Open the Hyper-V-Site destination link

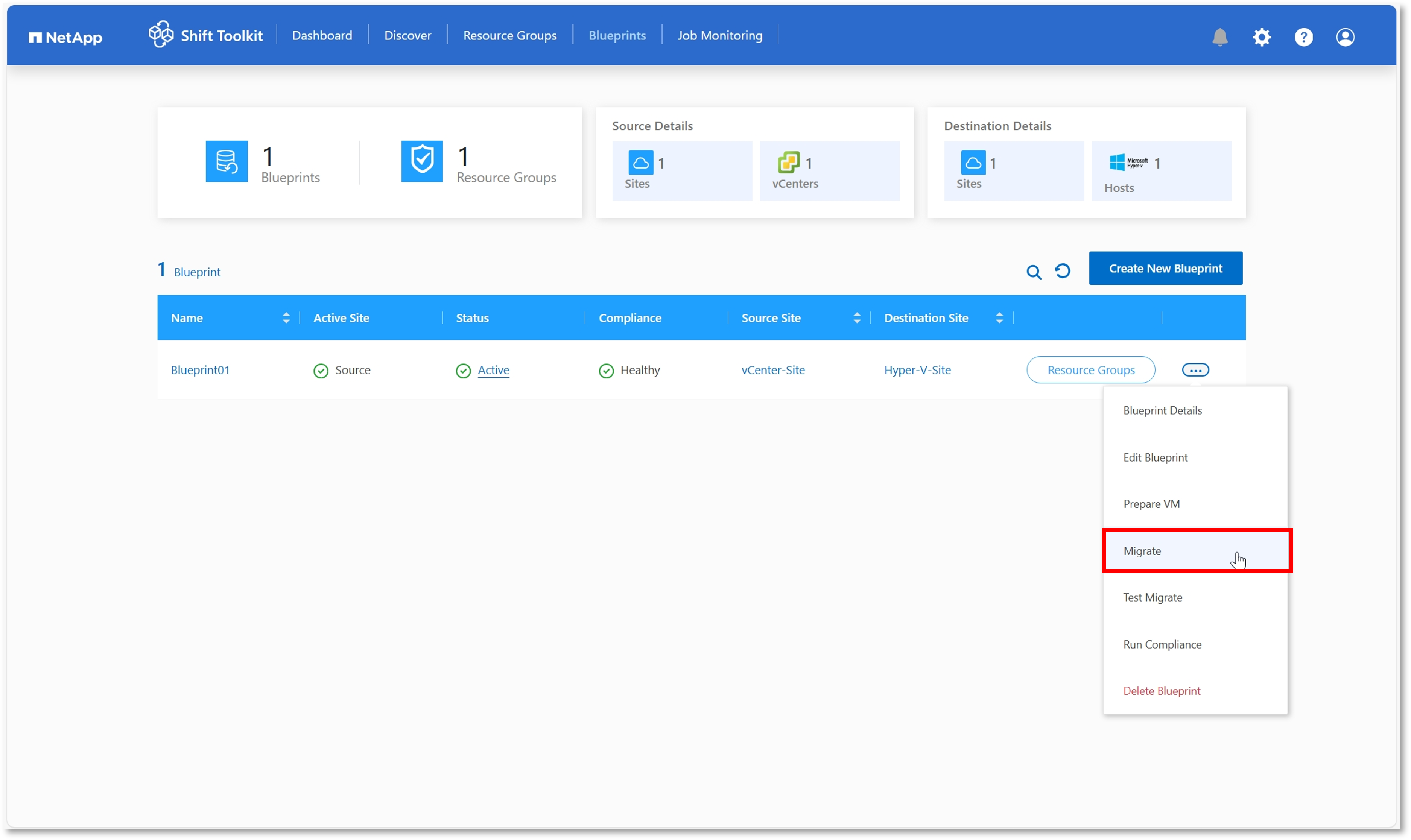pyautogui.click(x=917, y=370)
